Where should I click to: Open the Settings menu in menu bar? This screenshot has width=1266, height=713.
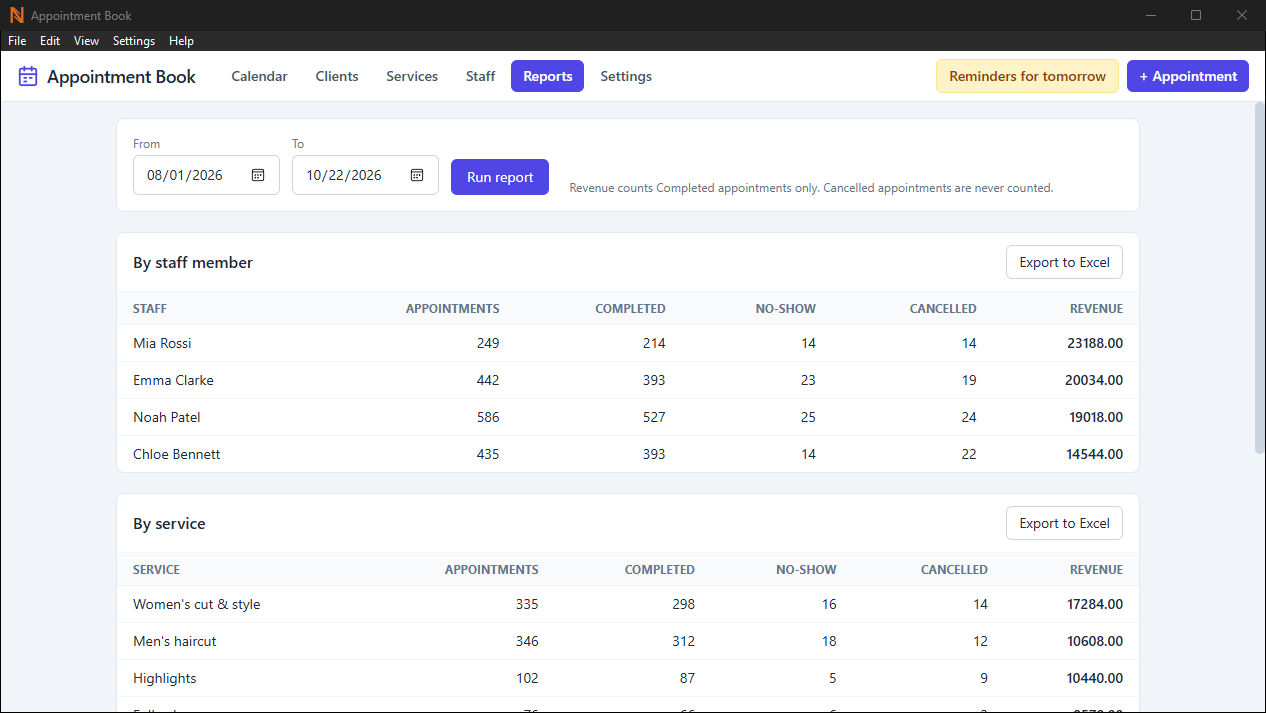(x=134, y=41)
